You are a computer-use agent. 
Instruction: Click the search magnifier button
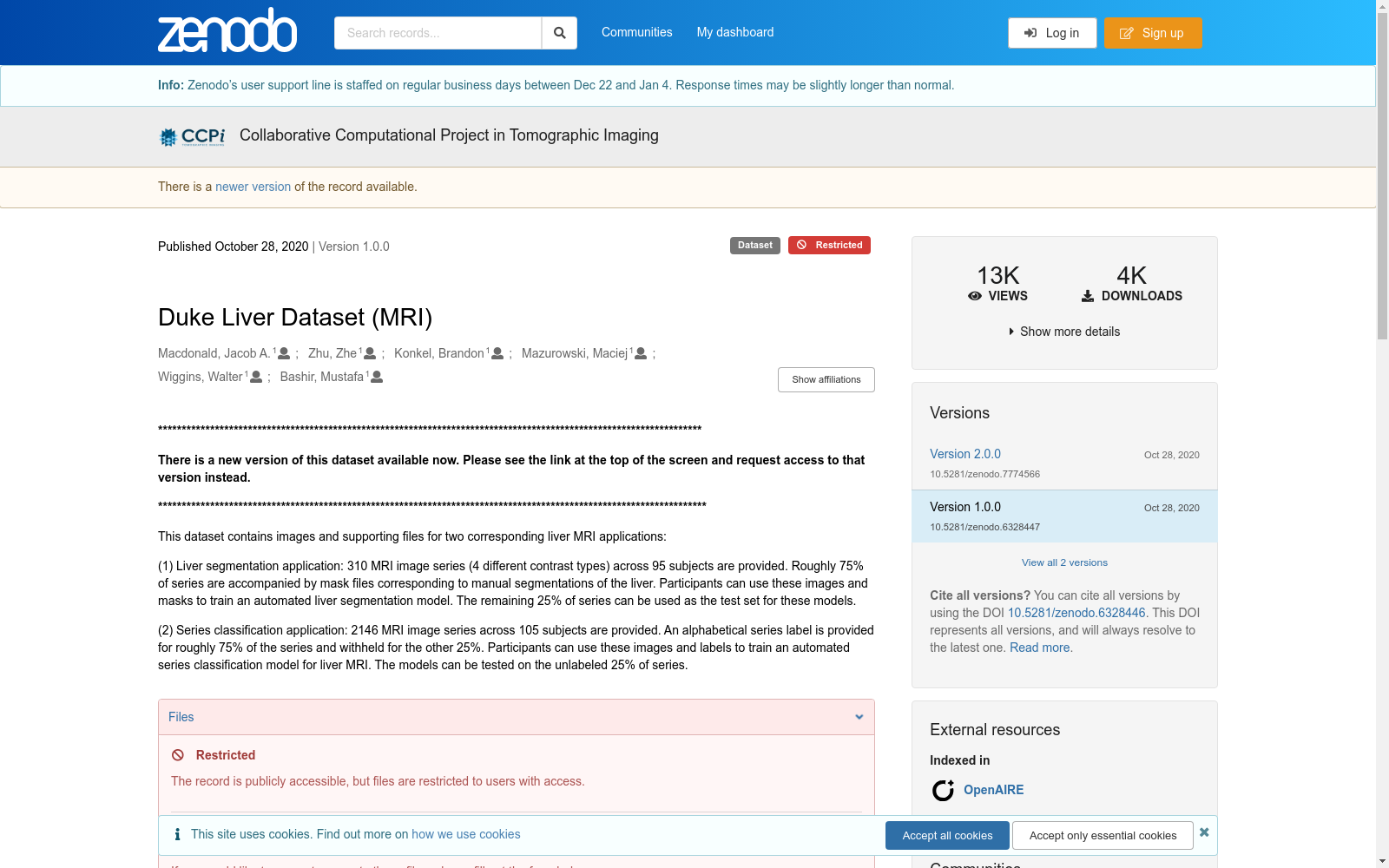tap(560, 33)
